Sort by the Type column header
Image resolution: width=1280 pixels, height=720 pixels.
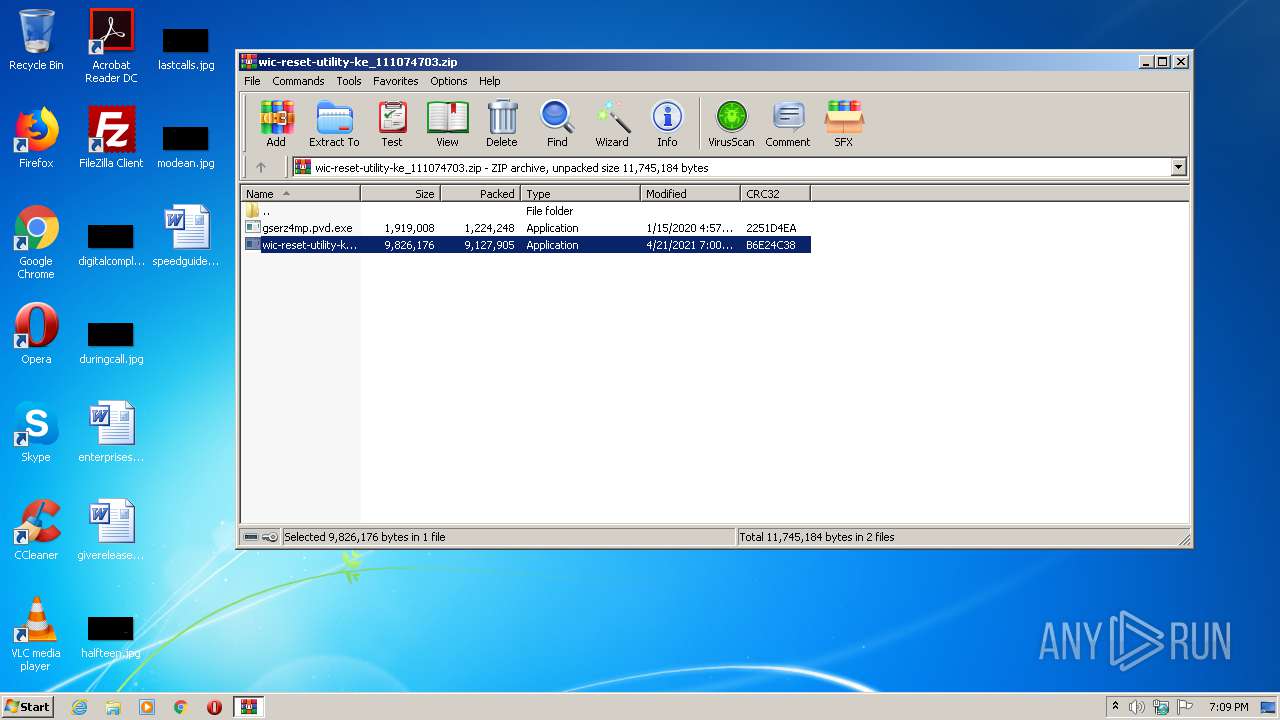[x=581, y=194]
